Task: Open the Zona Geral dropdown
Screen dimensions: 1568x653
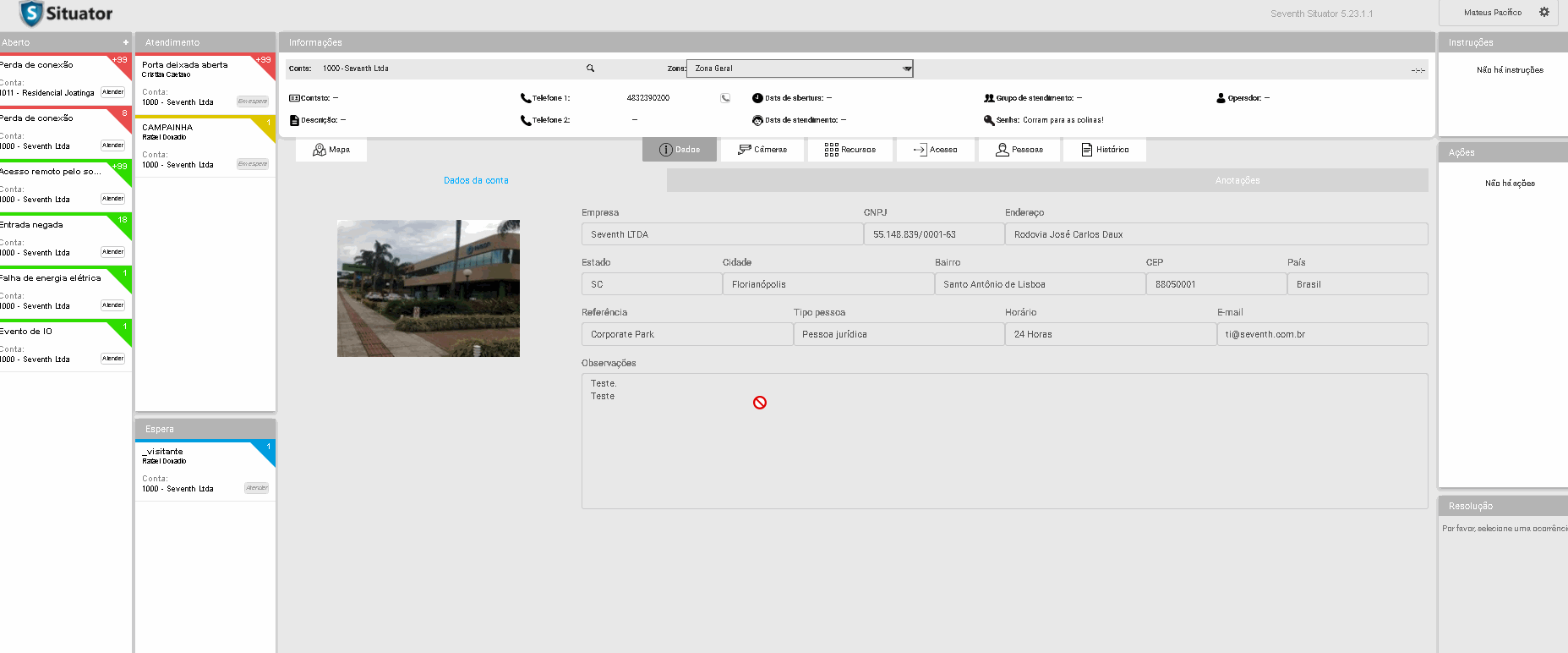Action: (x=800, y=69)
